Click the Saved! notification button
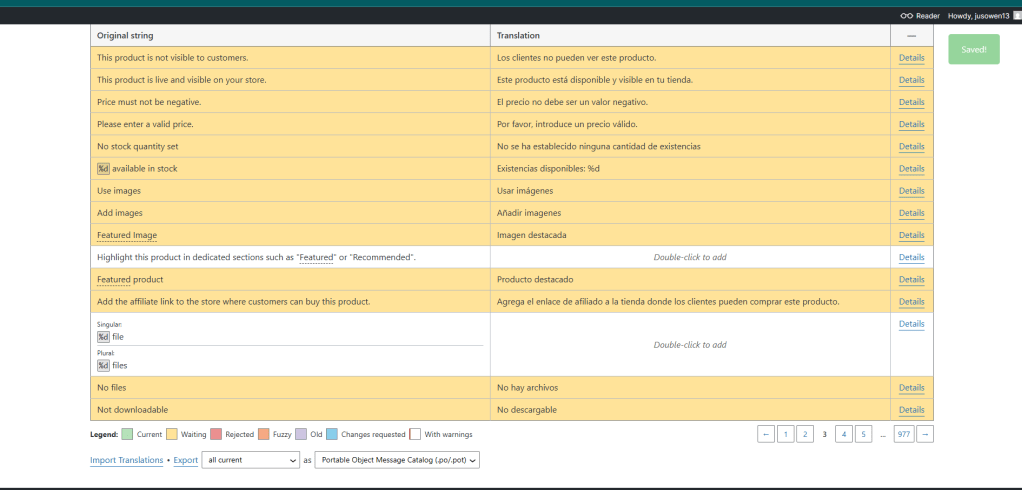 pyautogui.click(x=974, y=50)
